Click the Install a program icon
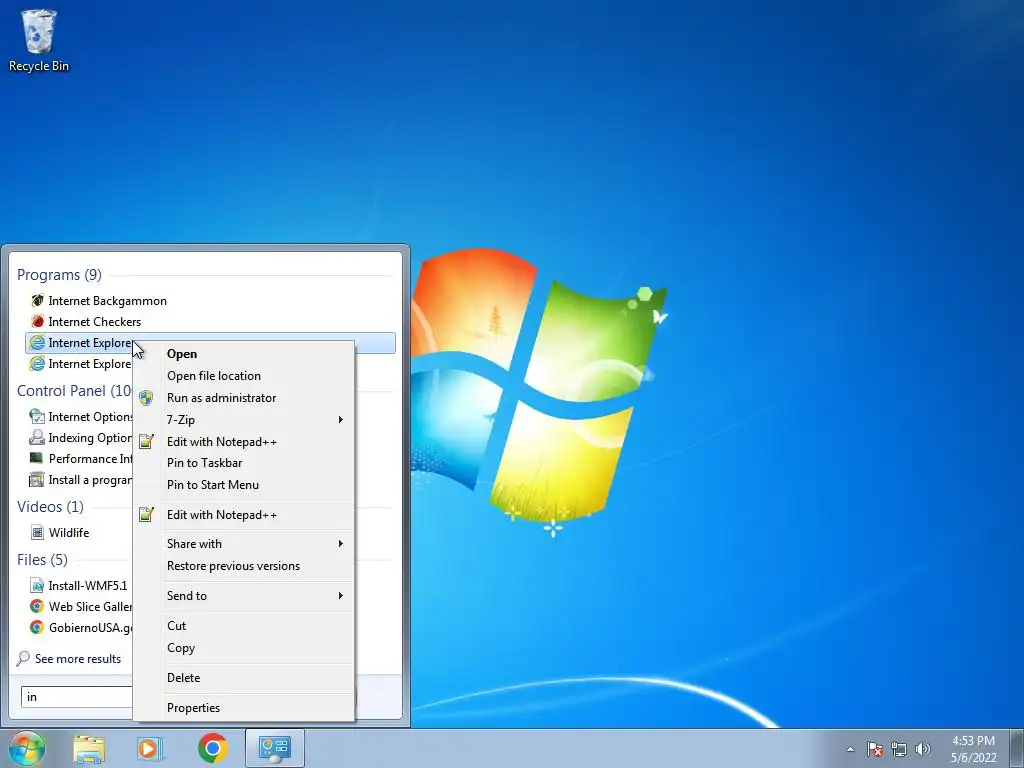The height and width of the screenshot is (768, 1024). click(37, 480)
